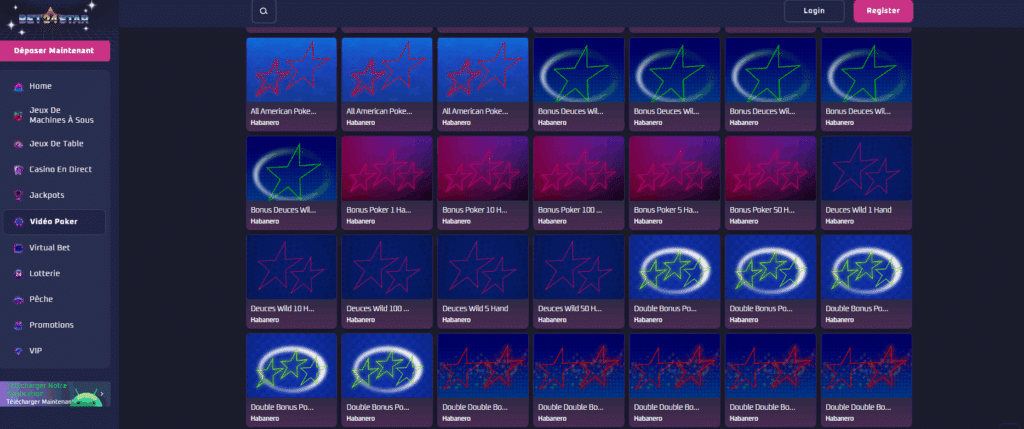Click the cherry slot machines icon
1024x429 pixels.
point(18,116)
